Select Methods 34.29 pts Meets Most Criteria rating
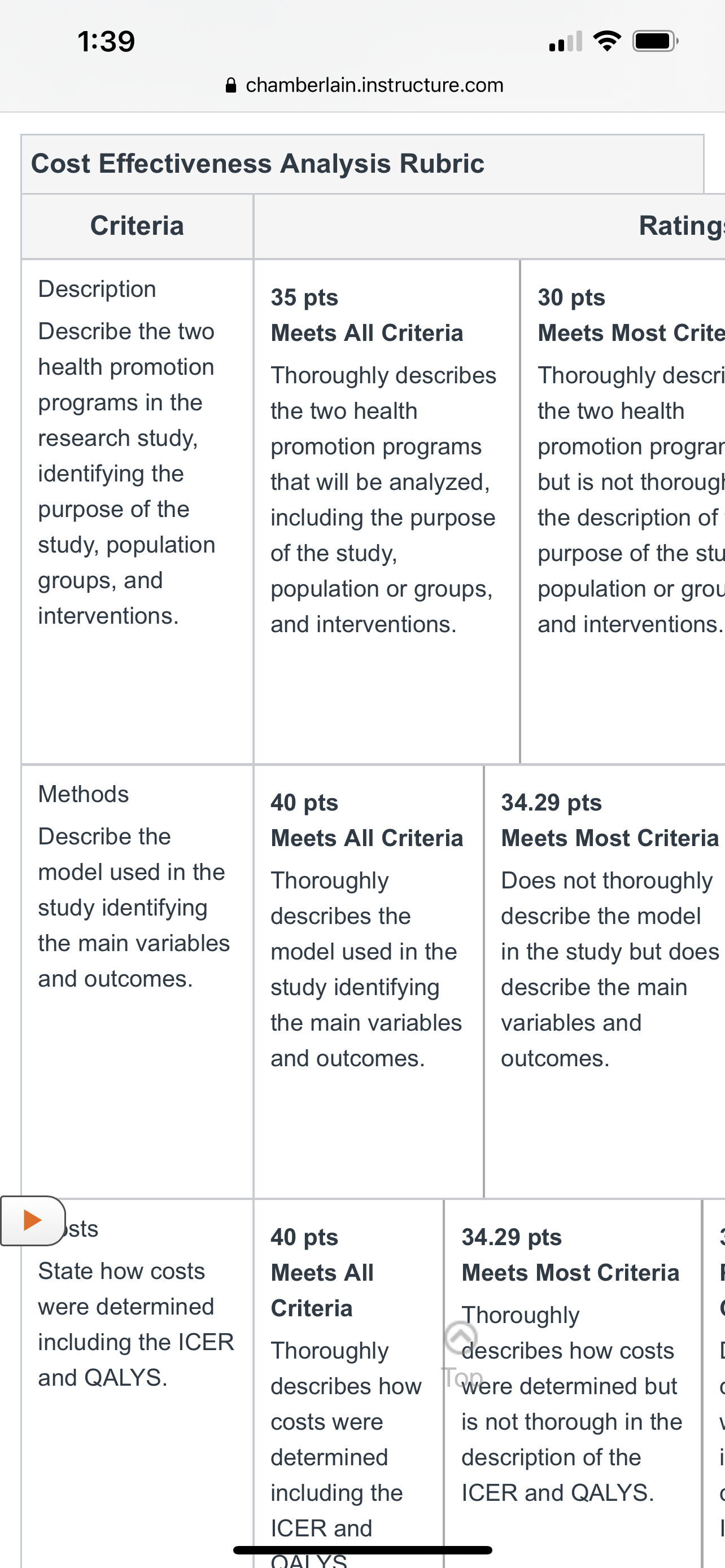Viewport: 725px width, 1568px height. click(605, 981)
